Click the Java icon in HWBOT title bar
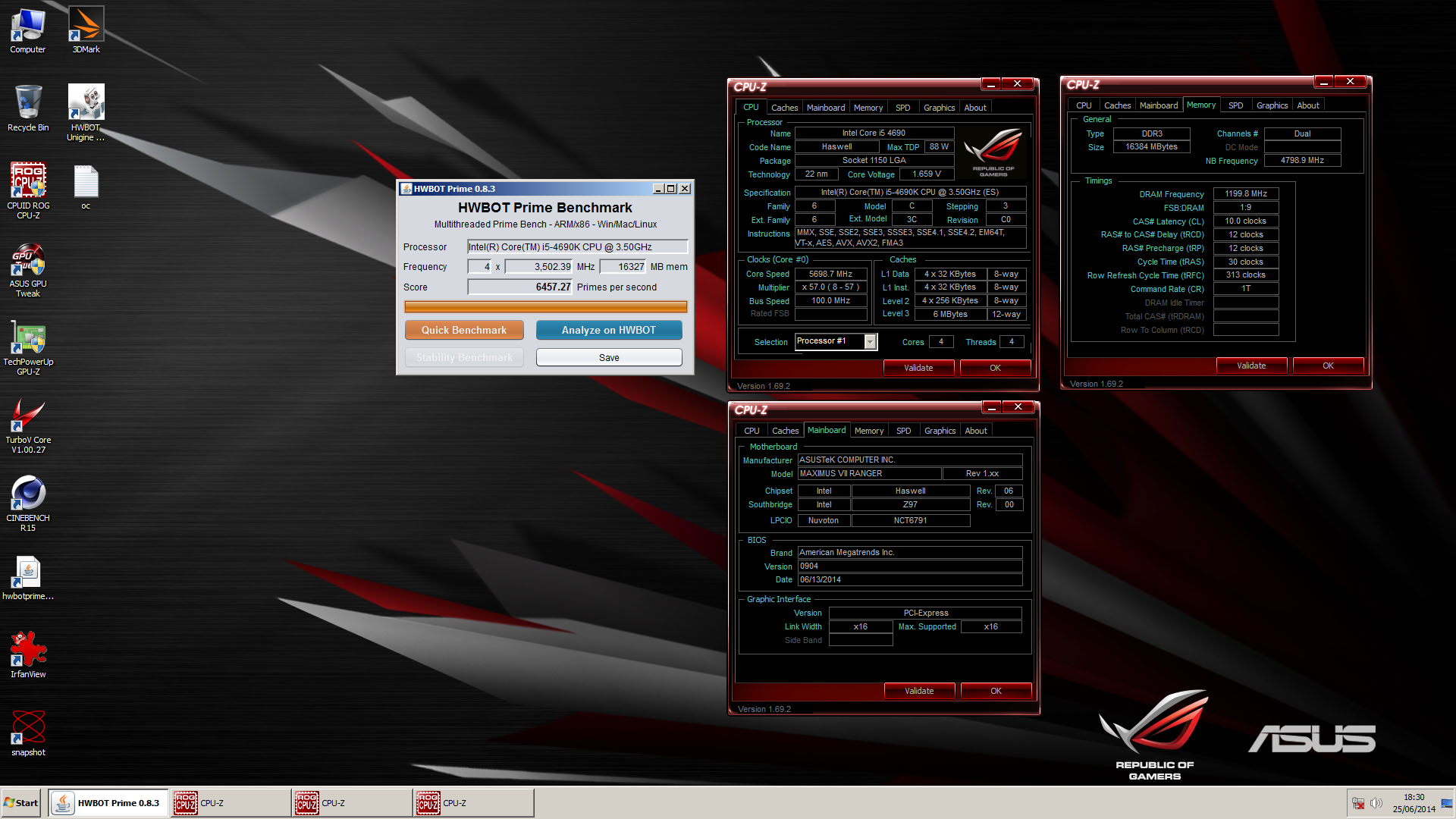Viewport: 1456px width, 819px height. tap(406, 189)
